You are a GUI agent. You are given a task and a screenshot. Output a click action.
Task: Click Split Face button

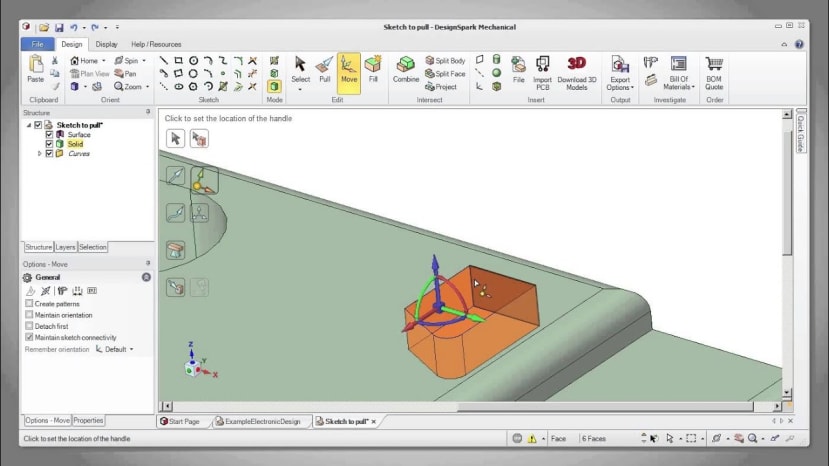pyautogui.click(x=445, y=74)
